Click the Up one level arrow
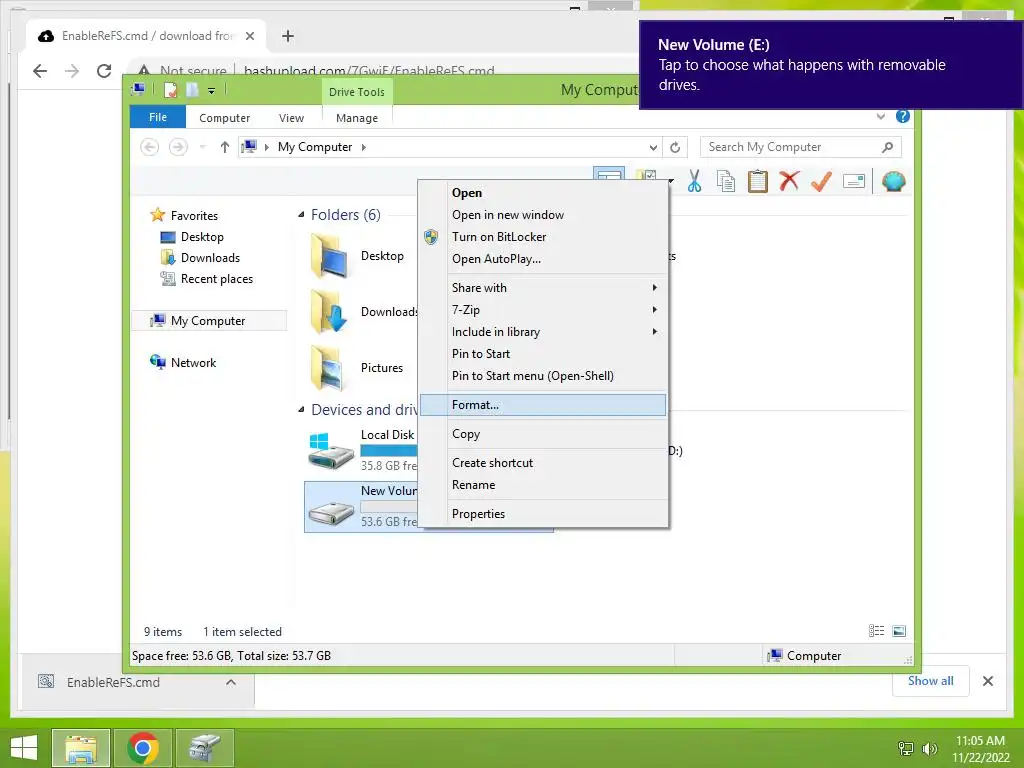Screen dimensions: 1024x768 point(225,147)
